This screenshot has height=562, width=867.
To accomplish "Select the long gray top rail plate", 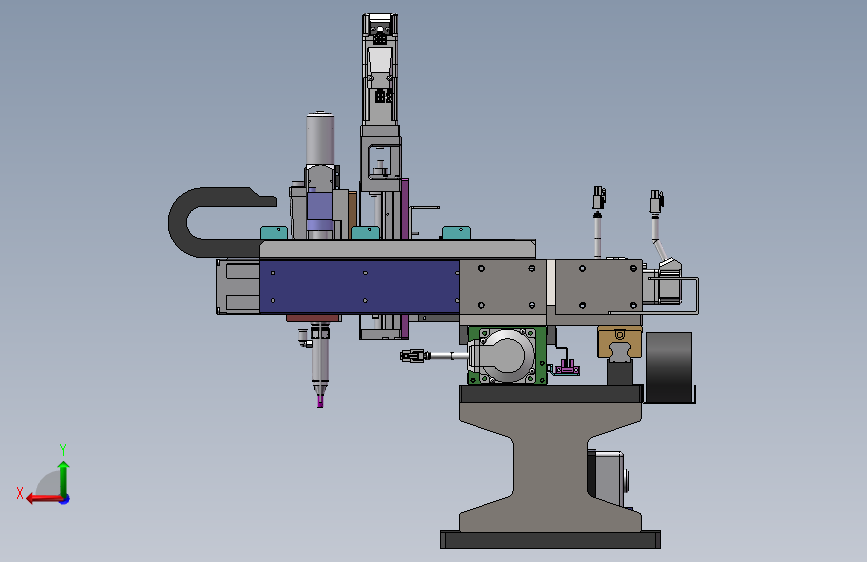I will (397, 249).
